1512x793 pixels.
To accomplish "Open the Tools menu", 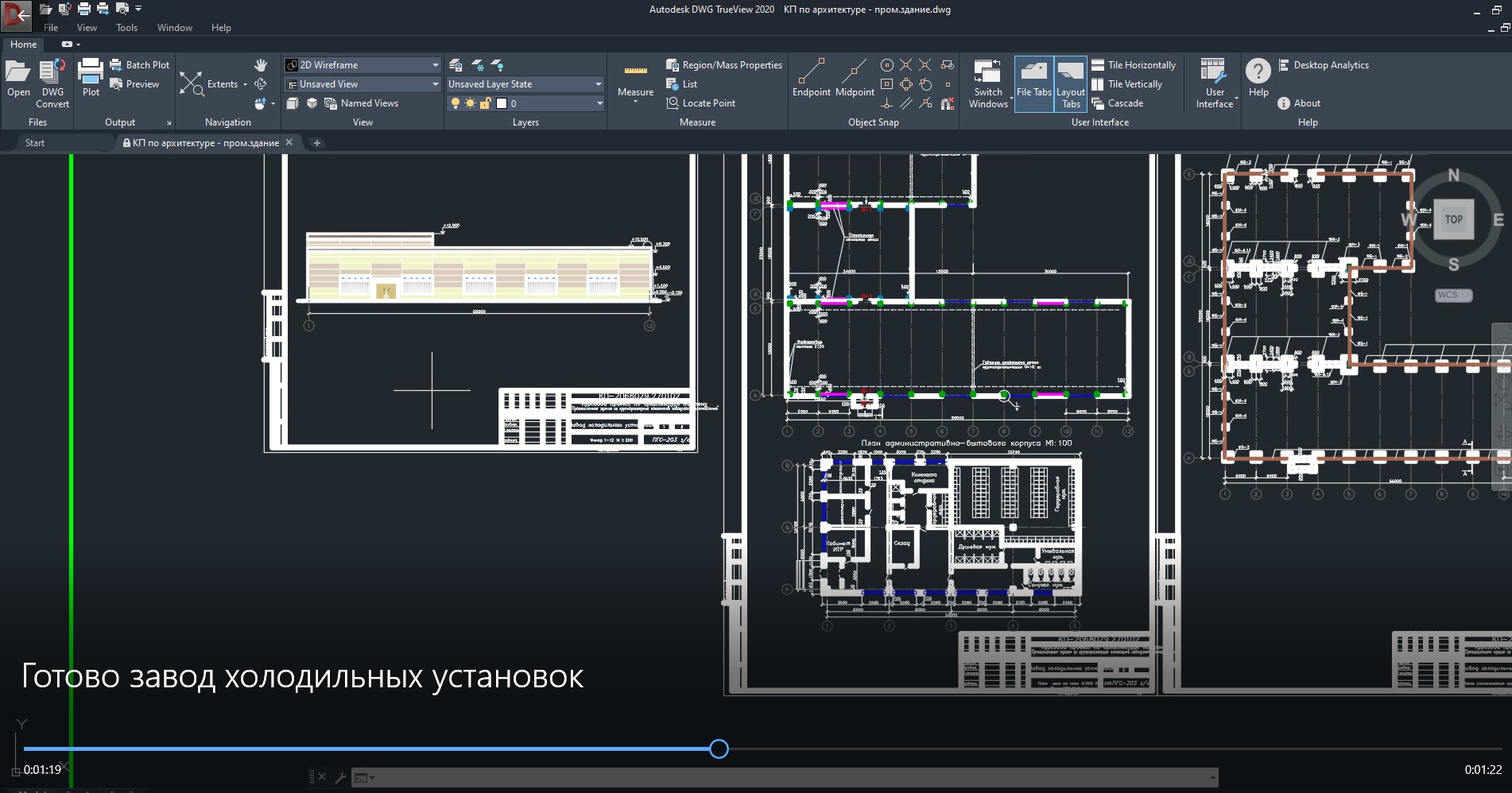I will pos(126,28).
